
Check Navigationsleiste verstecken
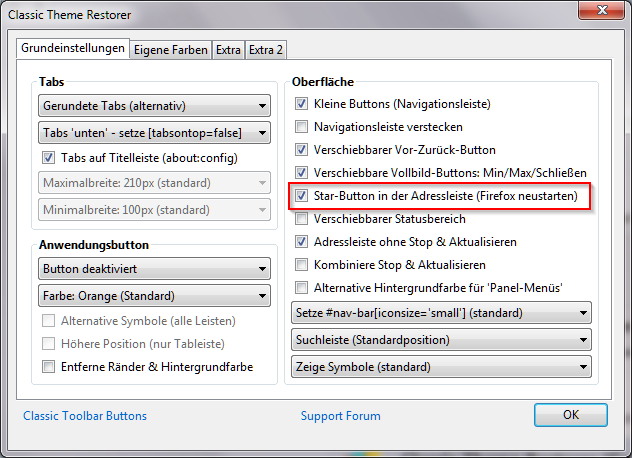[302, 127]
